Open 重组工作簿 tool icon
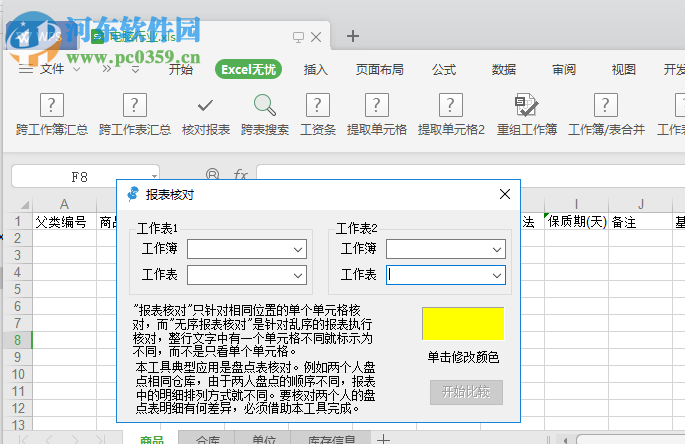This screenshot has width=685, height=444. tap(526, 105)
